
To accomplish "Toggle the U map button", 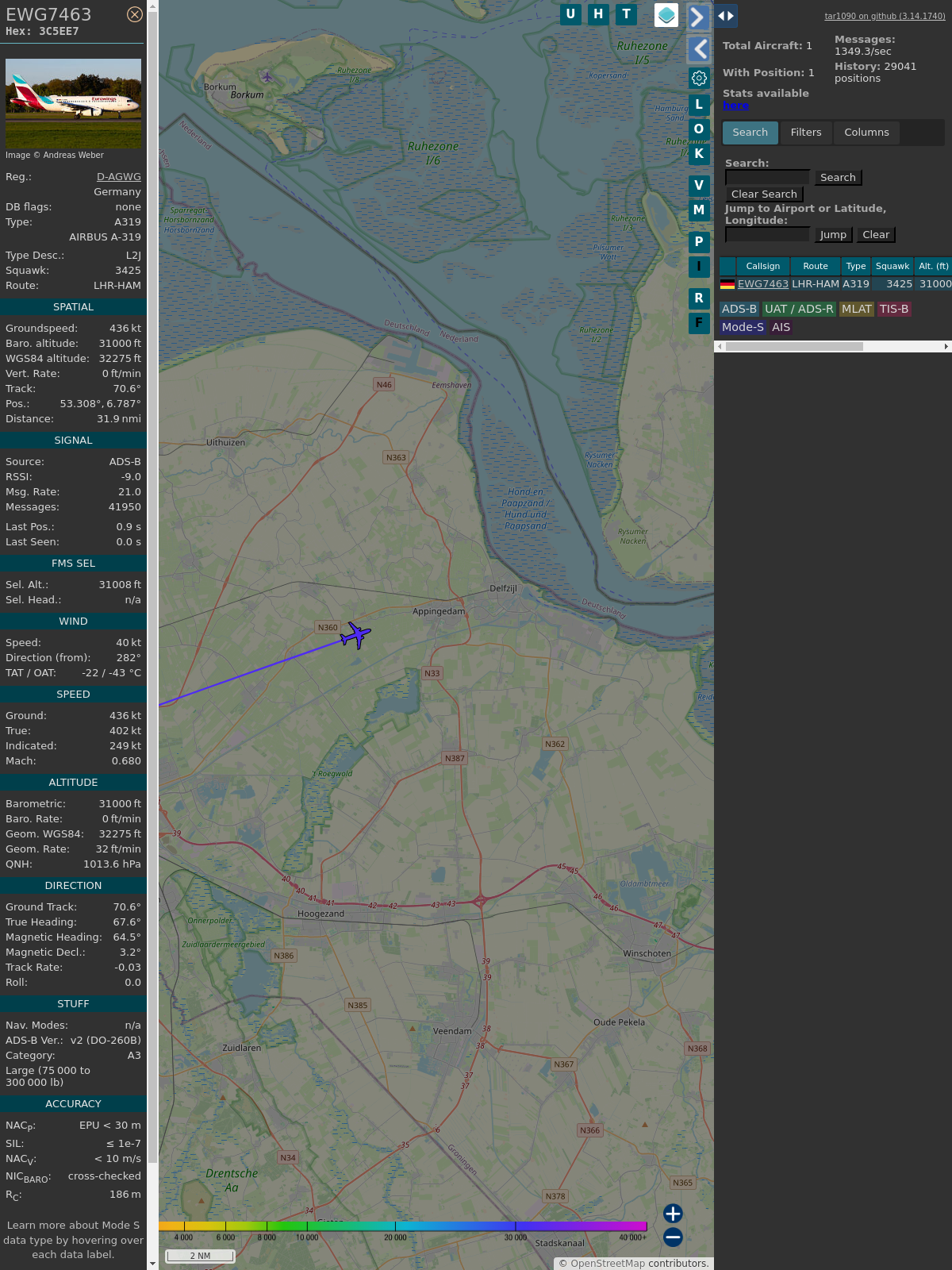I will point(570,14).
